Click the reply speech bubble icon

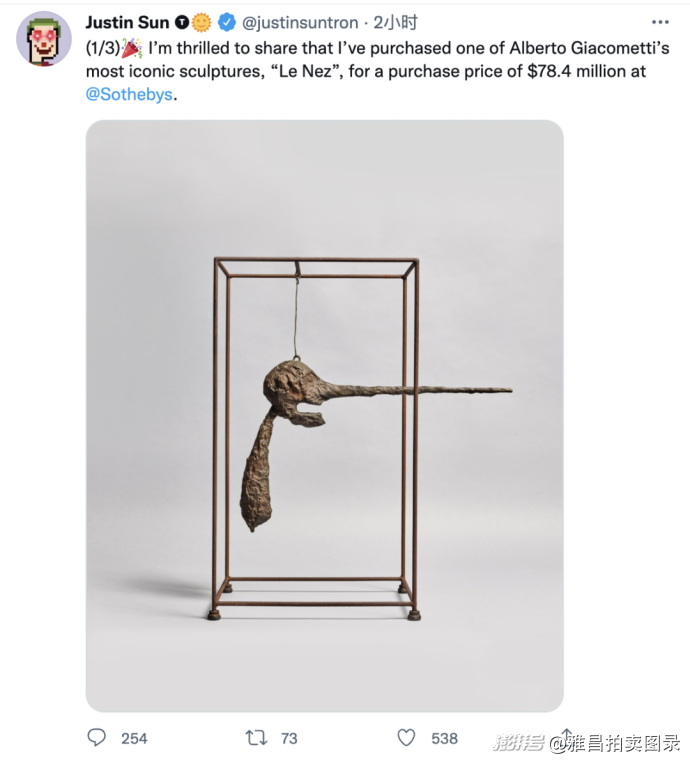pyautogui.click(x=96, y=738)
